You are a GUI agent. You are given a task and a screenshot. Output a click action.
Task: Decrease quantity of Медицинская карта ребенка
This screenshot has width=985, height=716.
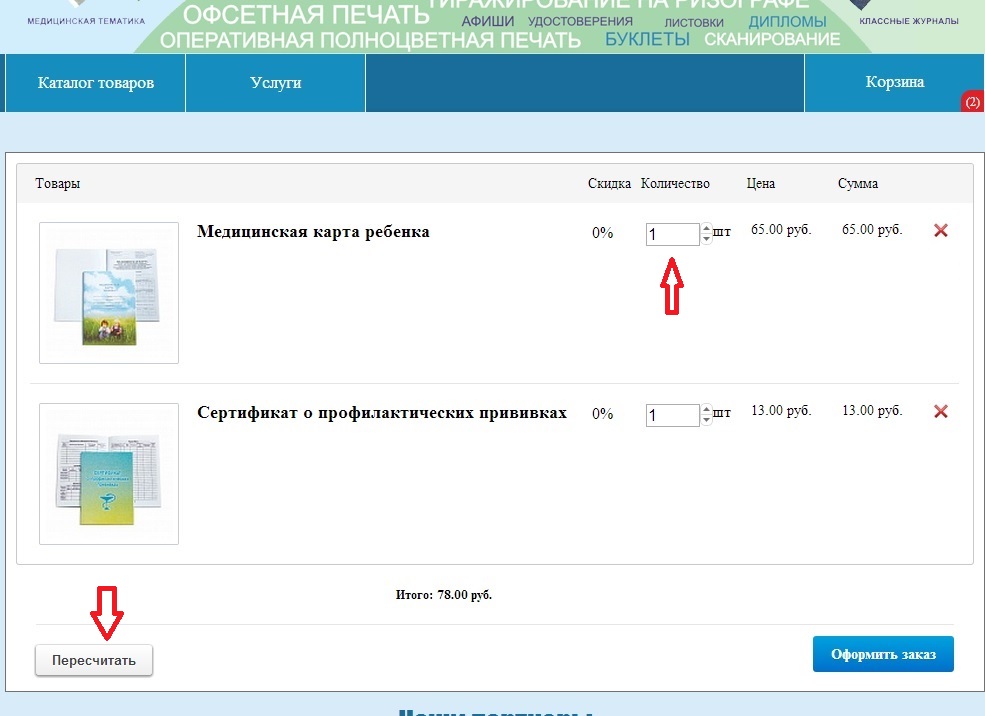click(707, 239)
